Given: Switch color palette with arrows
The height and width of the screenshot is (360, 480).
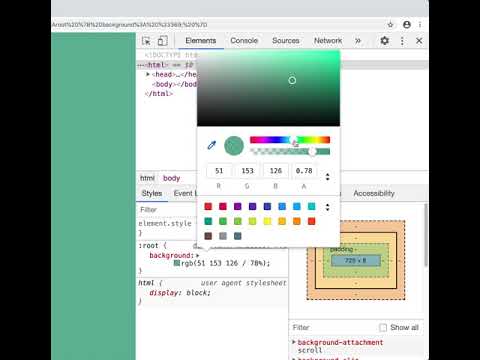Looking at the screenshot, I should click(328, 207).
